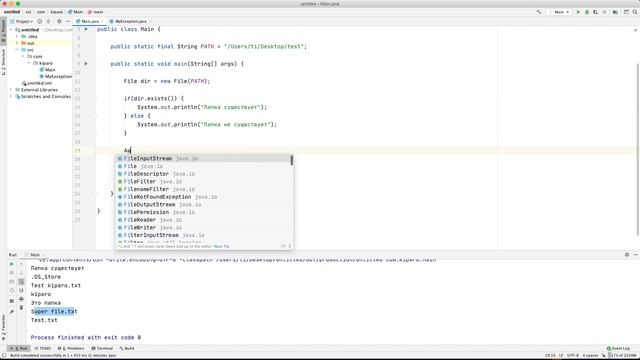The height and width of the screenshot is (360, 640).
Task: Click the memory indicator in status bar
Action: pos(623,356)
